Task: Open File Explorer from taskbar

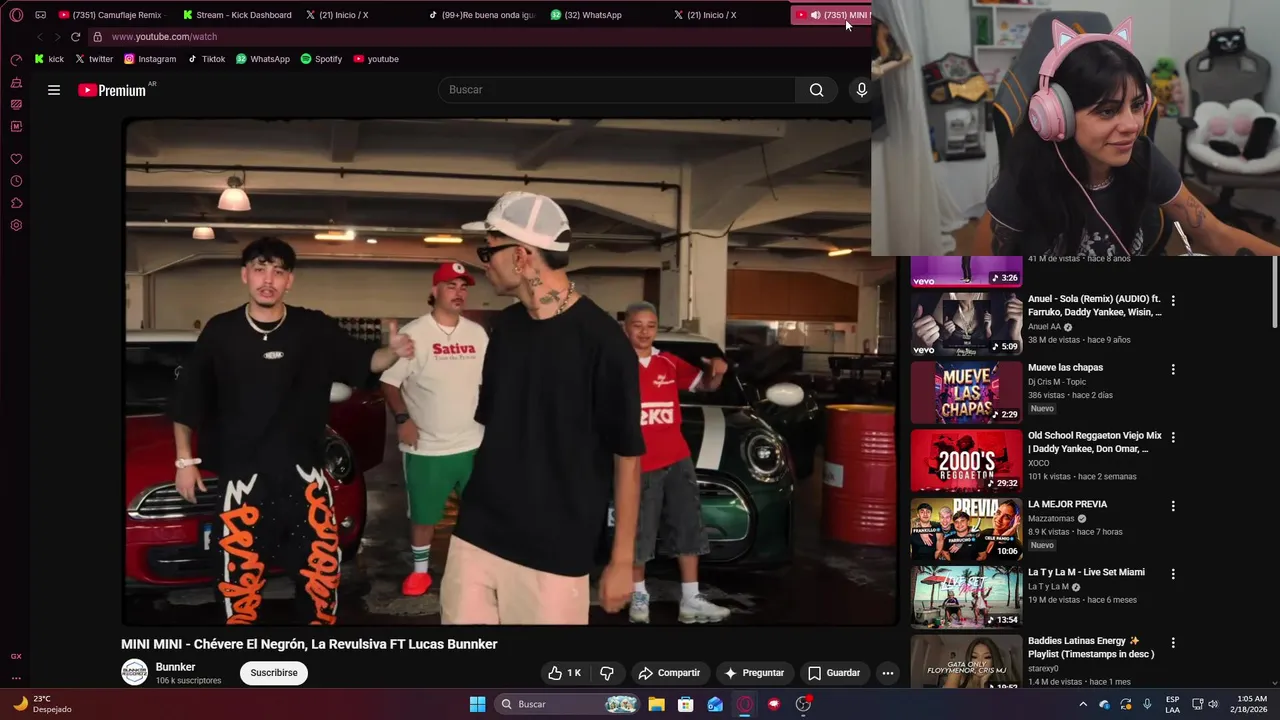Action: [x=656, y=704]
